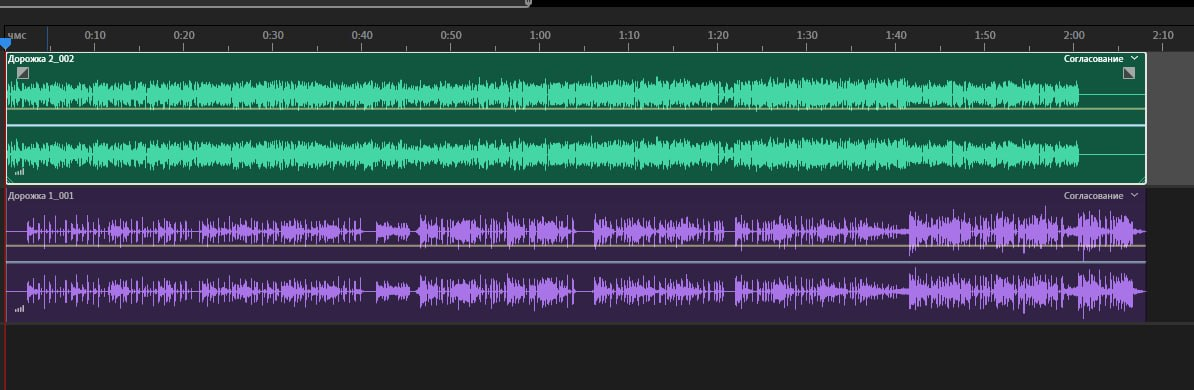Click the fade-in handle on Дорожка 2_002

coord(23,73)
